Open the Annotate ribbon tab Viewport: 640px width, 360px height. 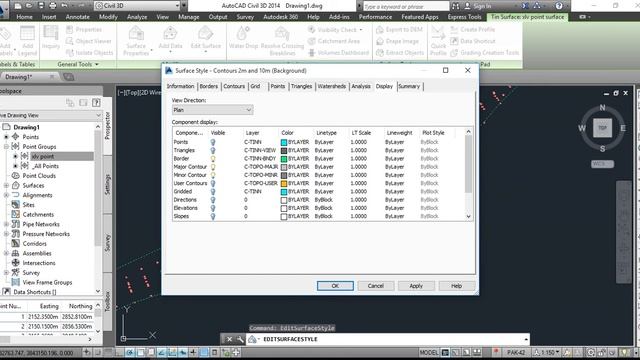(78, 17)
